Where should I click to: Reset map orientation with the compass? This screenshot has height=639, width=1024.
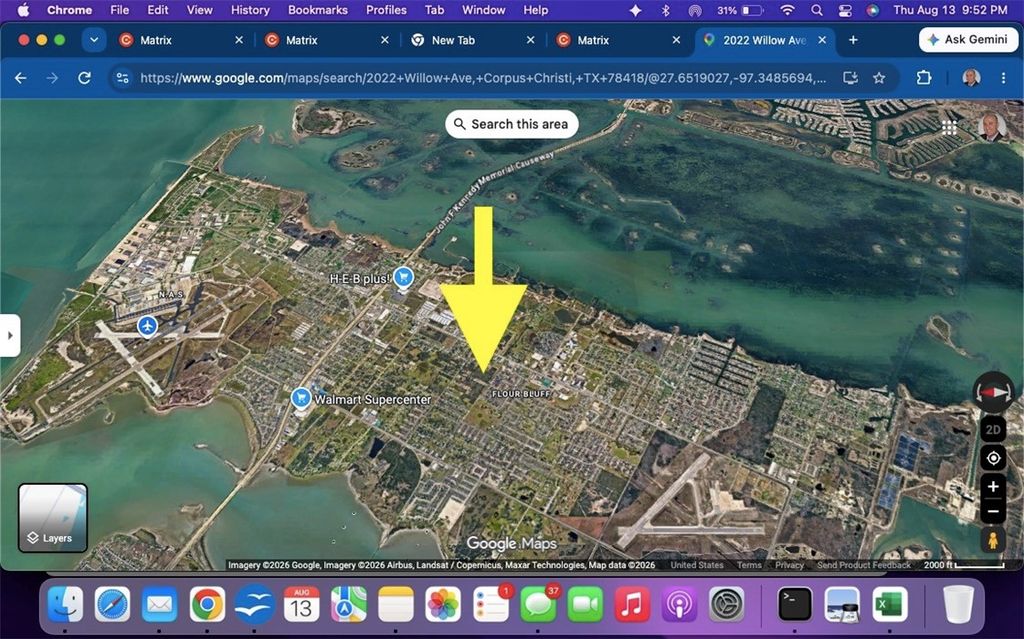(x=993, y=393)
